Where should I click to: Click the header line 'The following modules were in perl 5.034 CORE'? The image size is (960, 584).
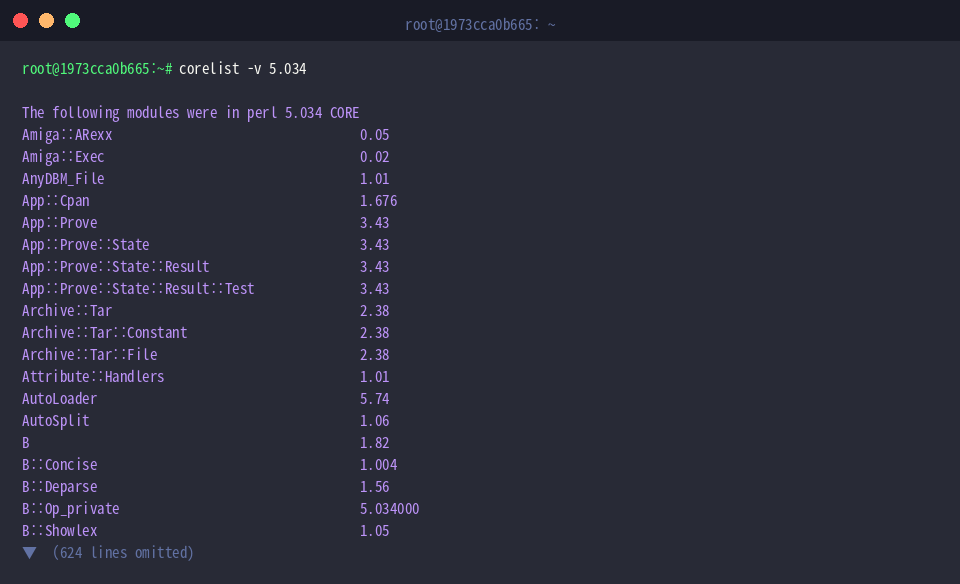tap(190, 113)
